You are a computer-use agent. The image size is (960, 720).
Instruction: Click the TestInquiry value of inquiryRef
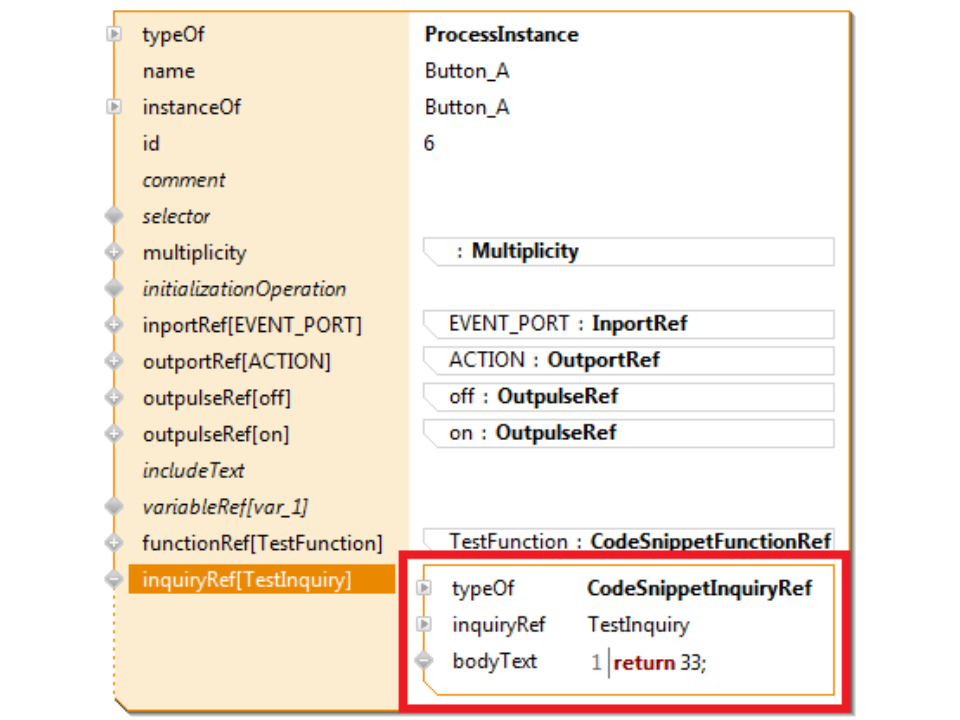[x=638, y=625]
